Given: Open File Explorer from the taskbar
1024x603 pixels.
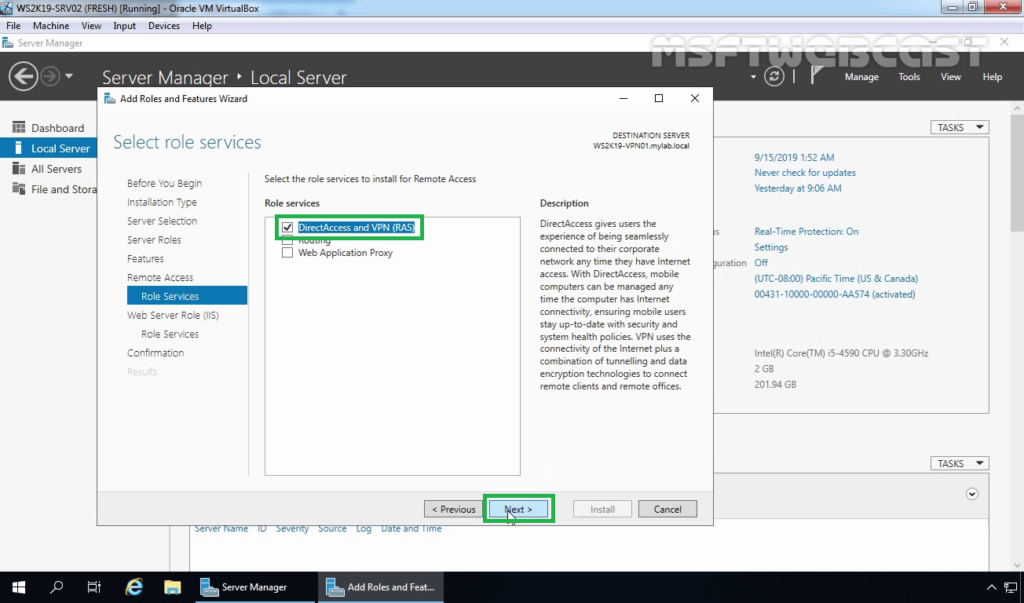Looking at the screenshot, I should (172, 587).
